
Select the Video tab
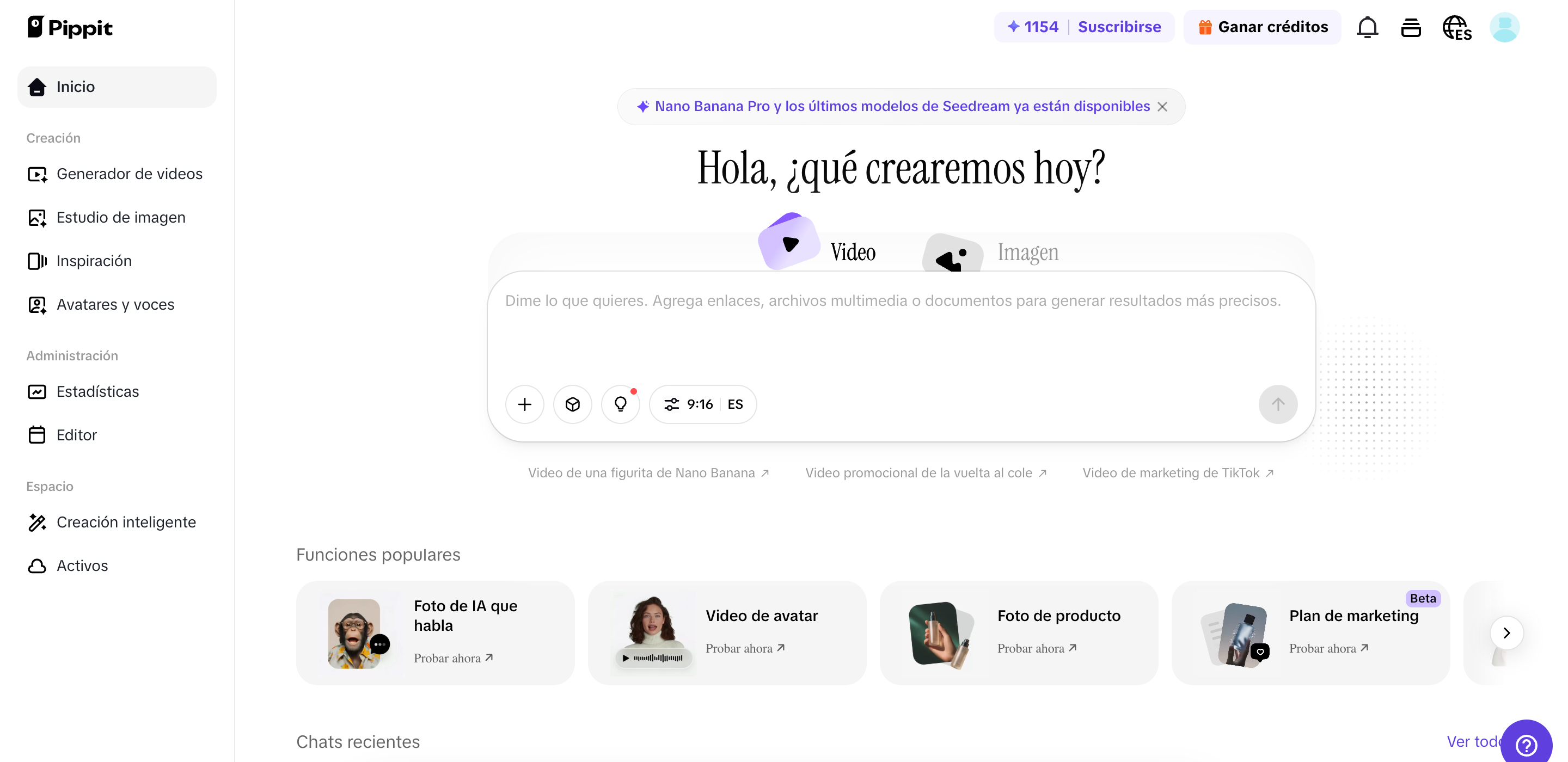click(x=852, y=252)
